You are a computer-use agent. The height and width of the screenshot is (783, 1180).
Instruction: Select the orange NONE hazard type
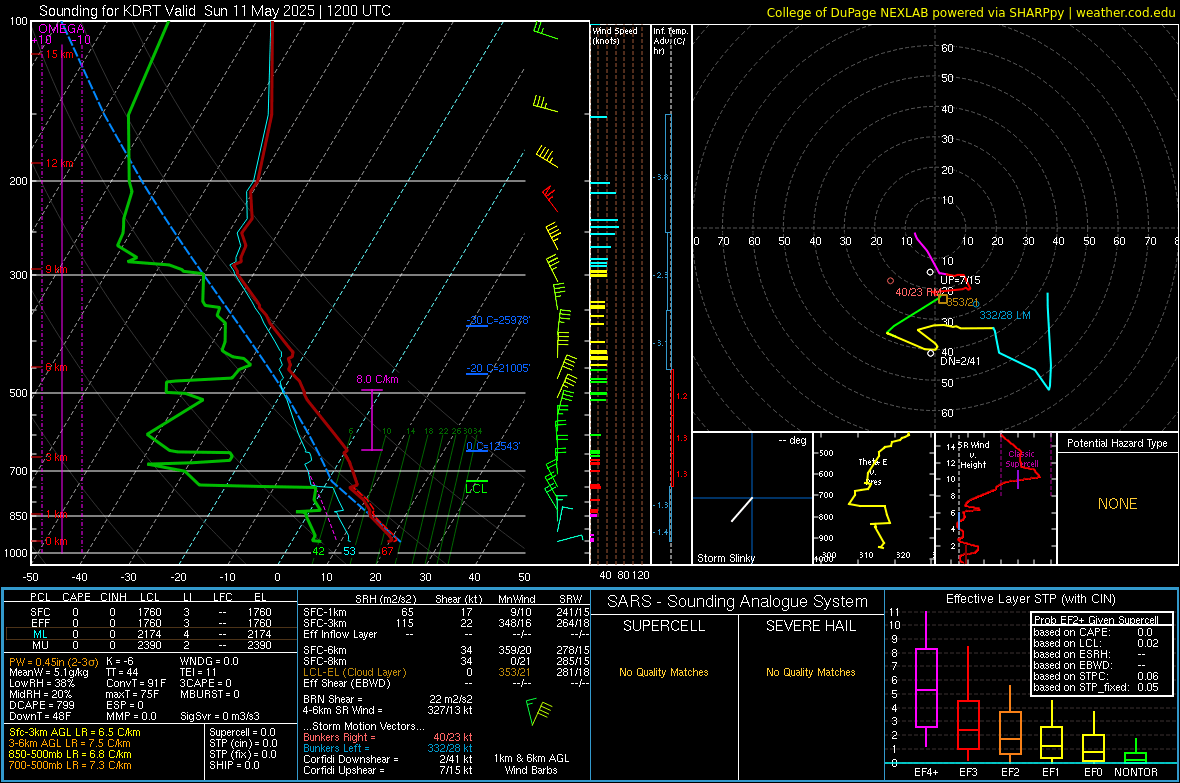click(1118, 504)
